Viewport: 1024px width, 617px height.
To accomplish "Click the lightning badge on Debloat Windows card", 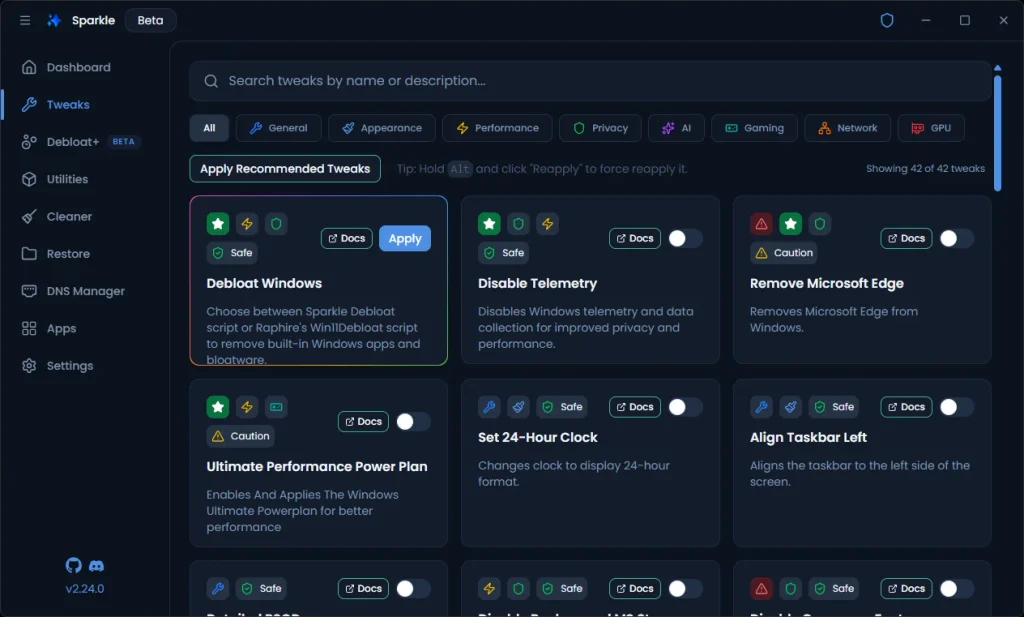I will (x=247, y=224).
